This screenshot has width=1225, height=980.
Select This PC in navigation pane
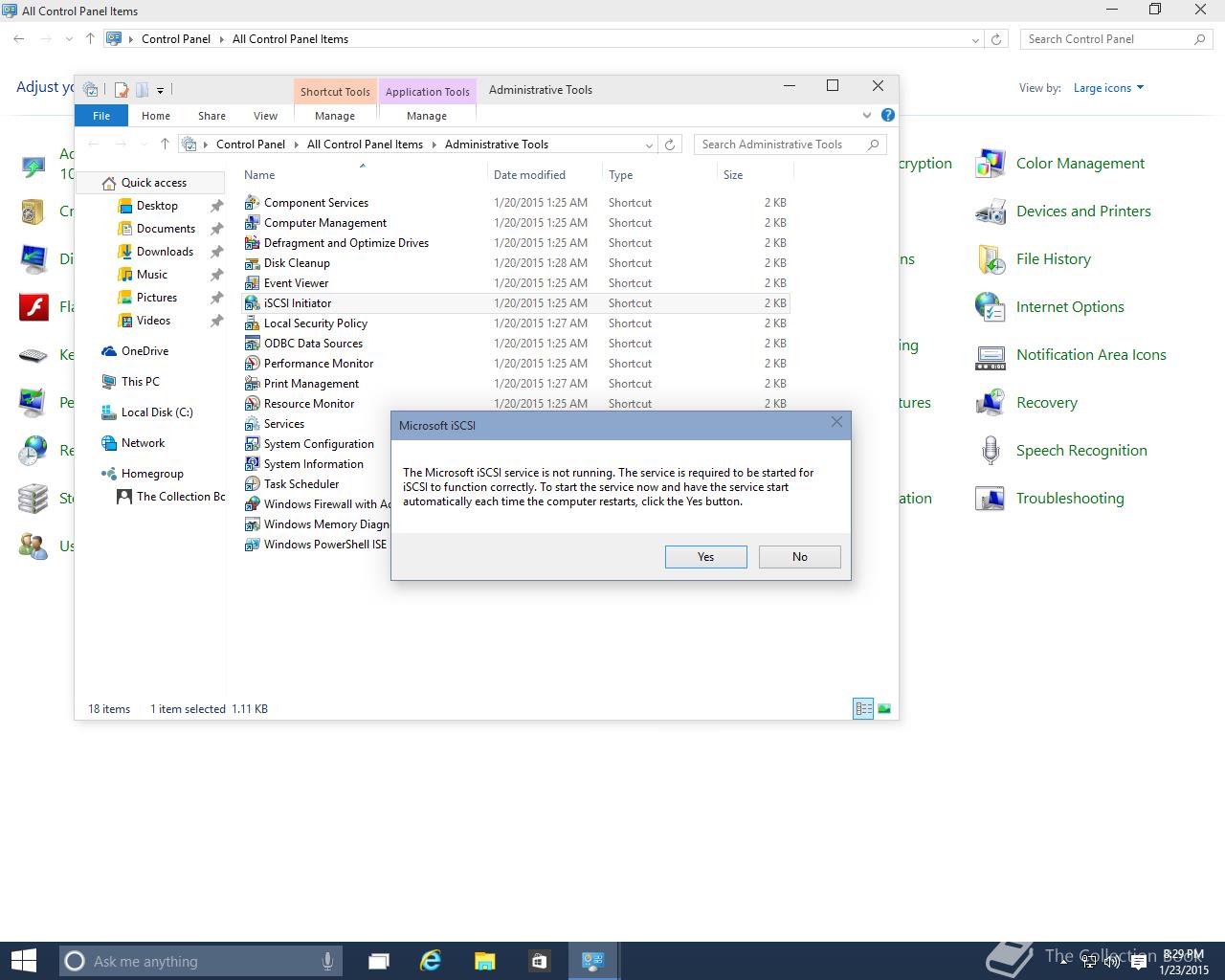[x=140, y=382]
